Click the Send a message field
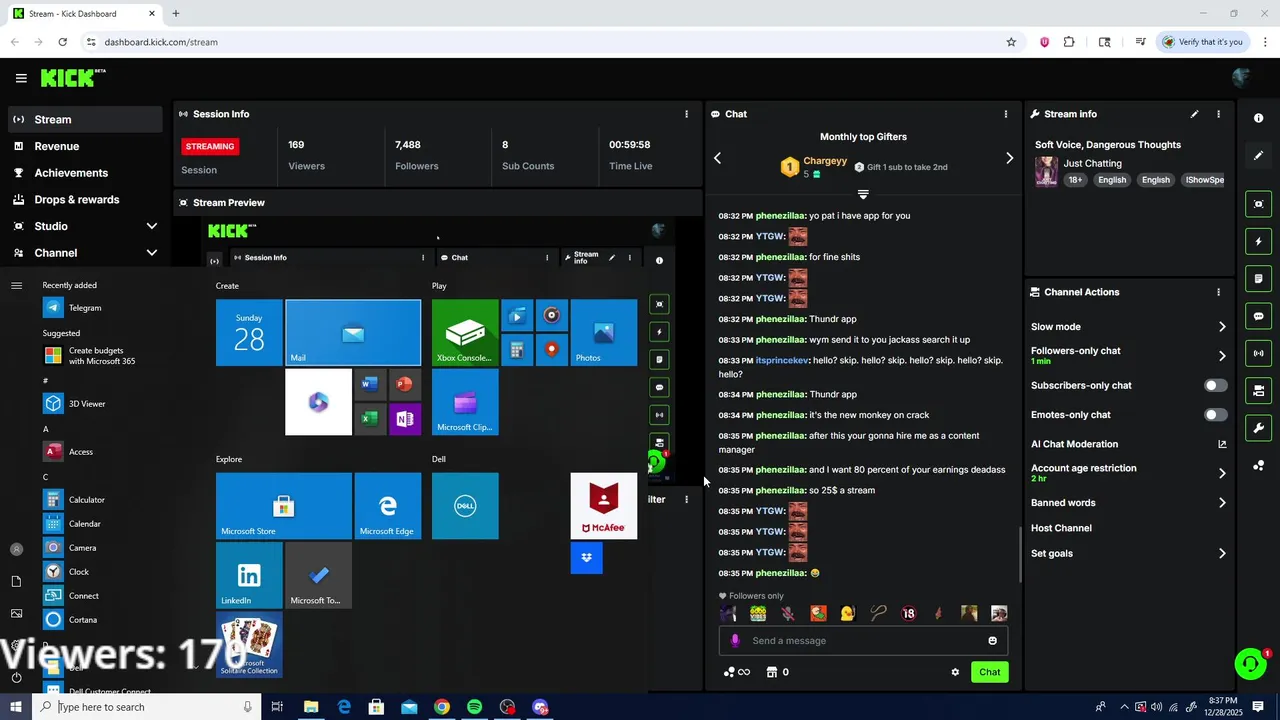 pos(864,641)
